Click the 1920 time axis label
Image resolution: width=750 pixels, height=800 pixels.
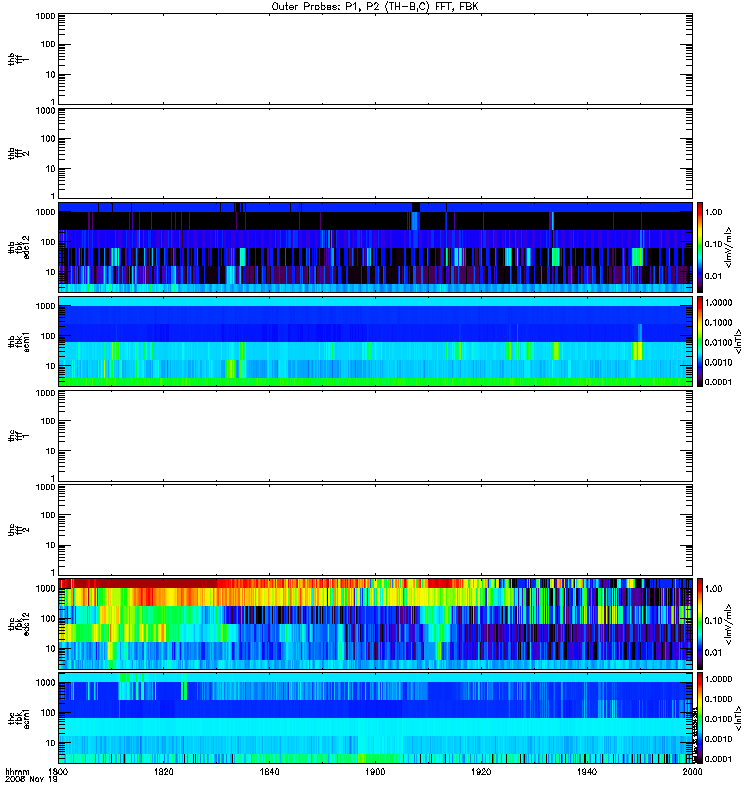pos(481,772)
